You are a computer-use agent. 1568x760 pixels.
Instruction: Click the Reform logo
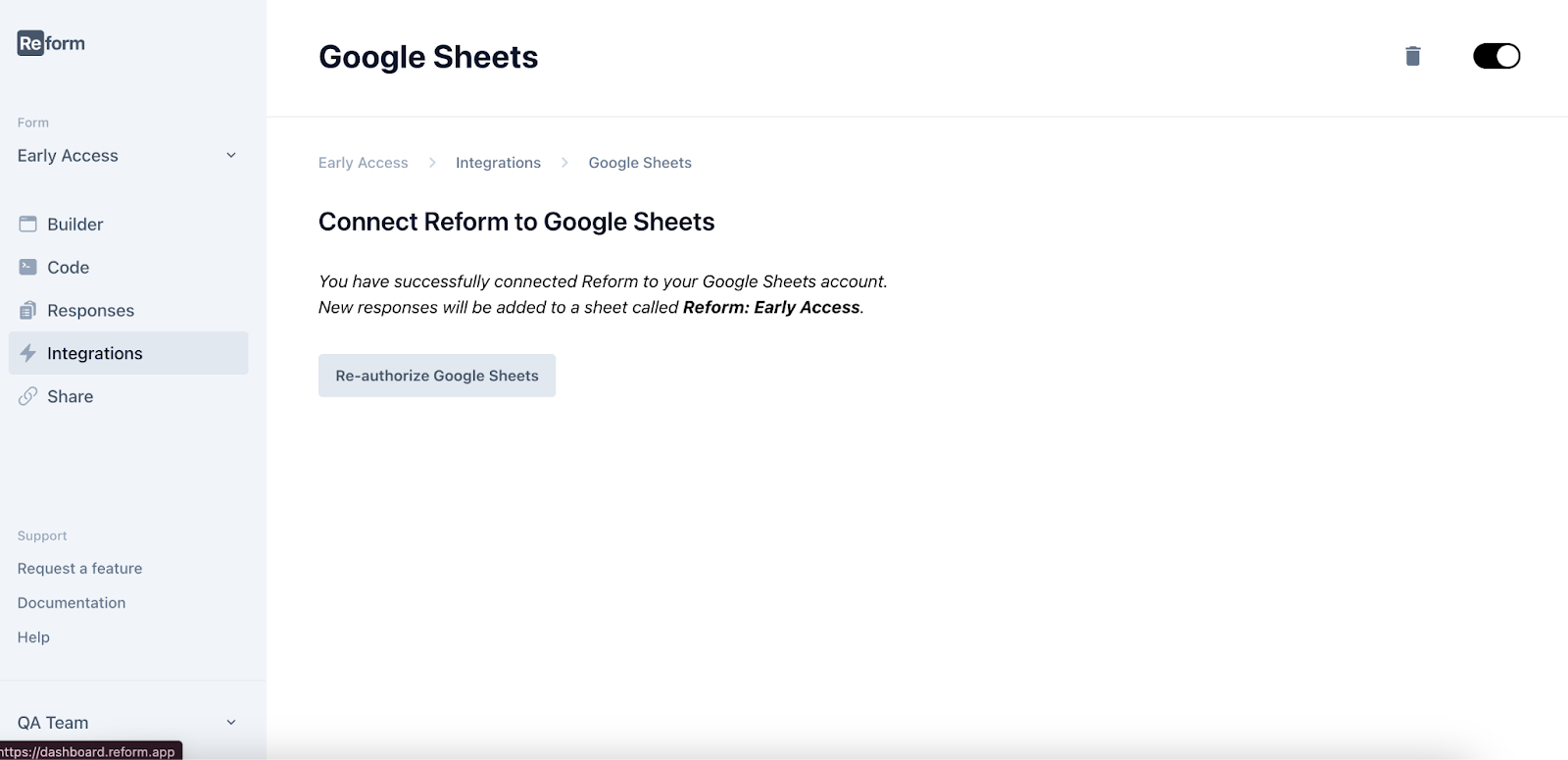click(x=51, y=43)
